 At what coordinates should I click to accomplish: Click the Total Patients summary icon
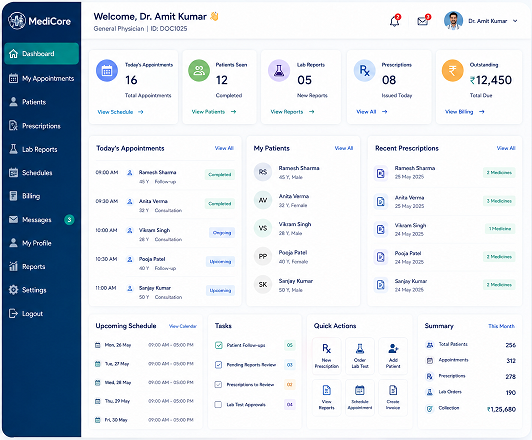click(x=430, y=345)
